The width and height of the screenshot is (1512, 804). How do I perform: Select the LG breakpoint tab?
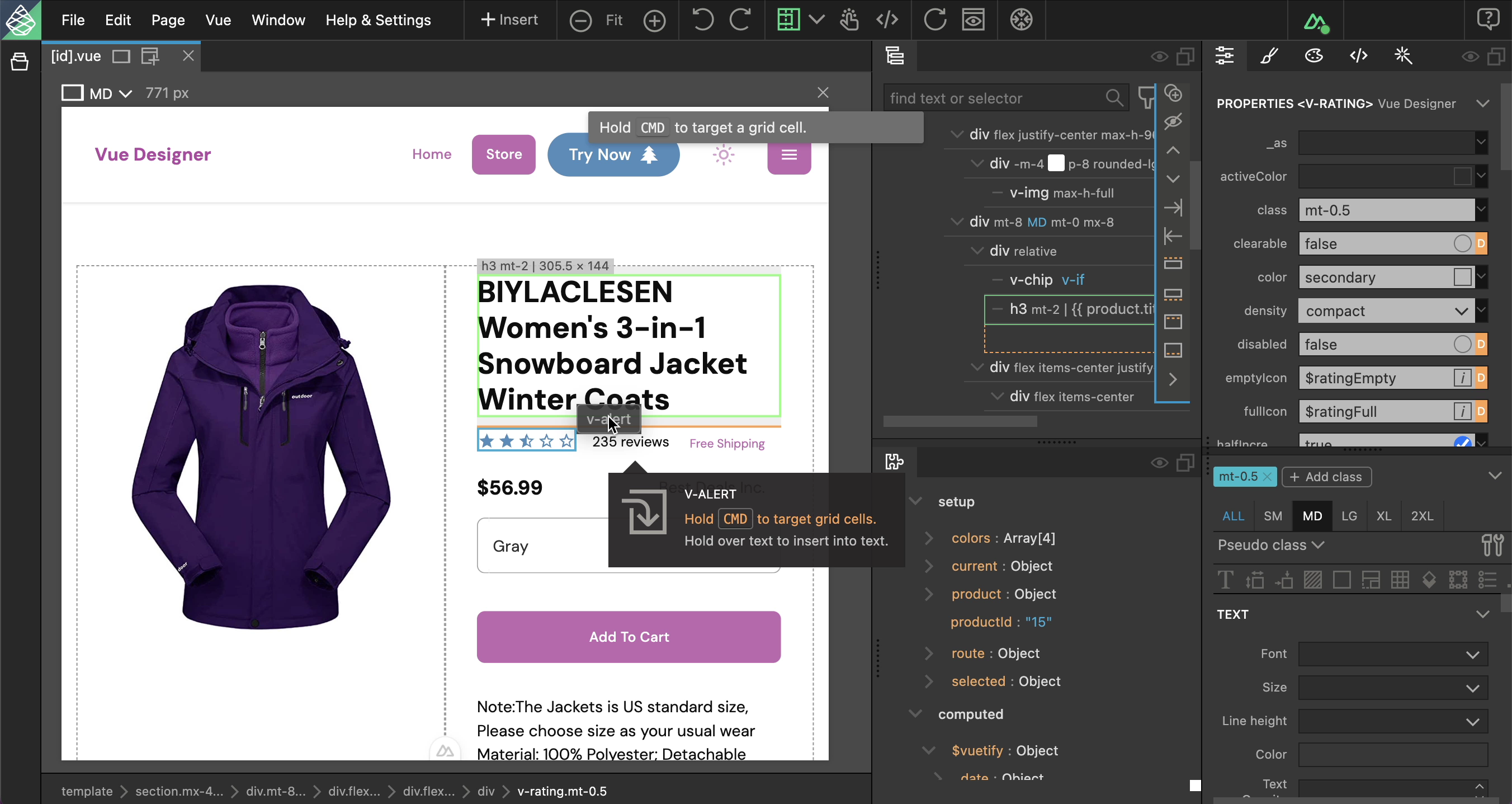tap(1349, 516)
